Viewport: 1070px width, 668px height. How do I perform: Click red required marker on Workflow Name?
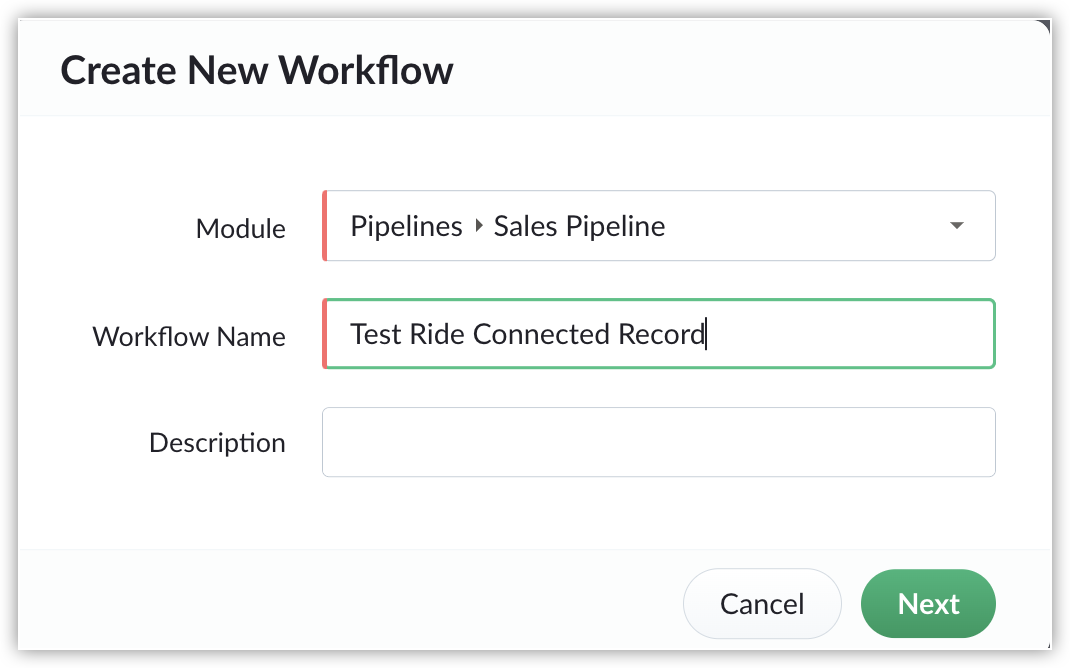[325, 334]
